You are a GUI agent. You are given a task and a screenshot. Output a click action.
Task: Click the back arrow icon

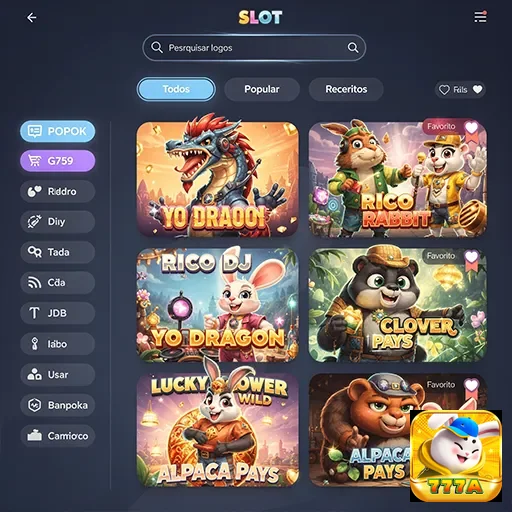coord(32,17)
